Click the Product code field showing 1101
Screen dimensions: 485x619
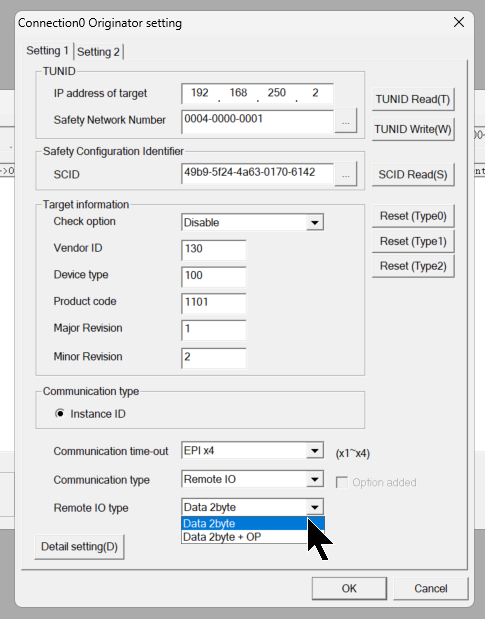213,303
